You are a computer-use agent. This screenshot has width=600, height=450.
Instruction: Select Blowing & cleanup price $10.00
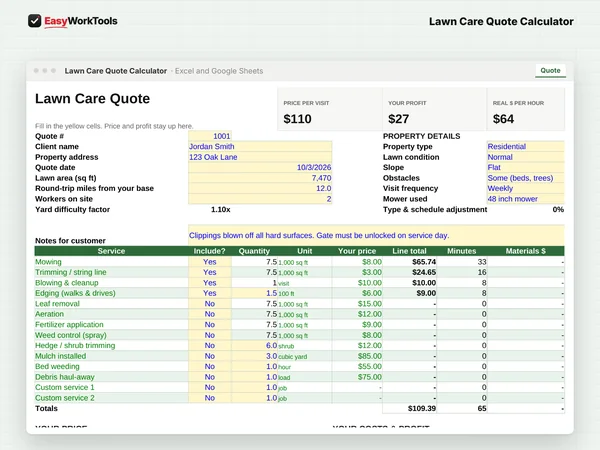click(x=357, y=283)
